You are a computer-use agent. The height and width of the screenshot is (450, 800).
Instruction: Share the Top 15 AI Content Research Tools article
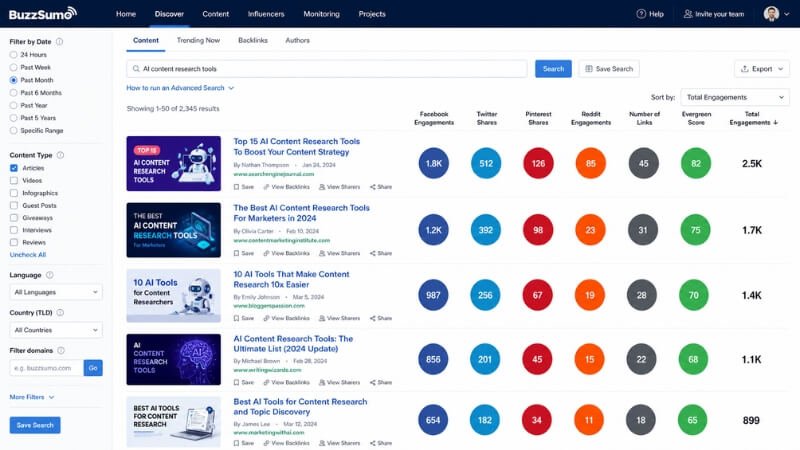381,187
